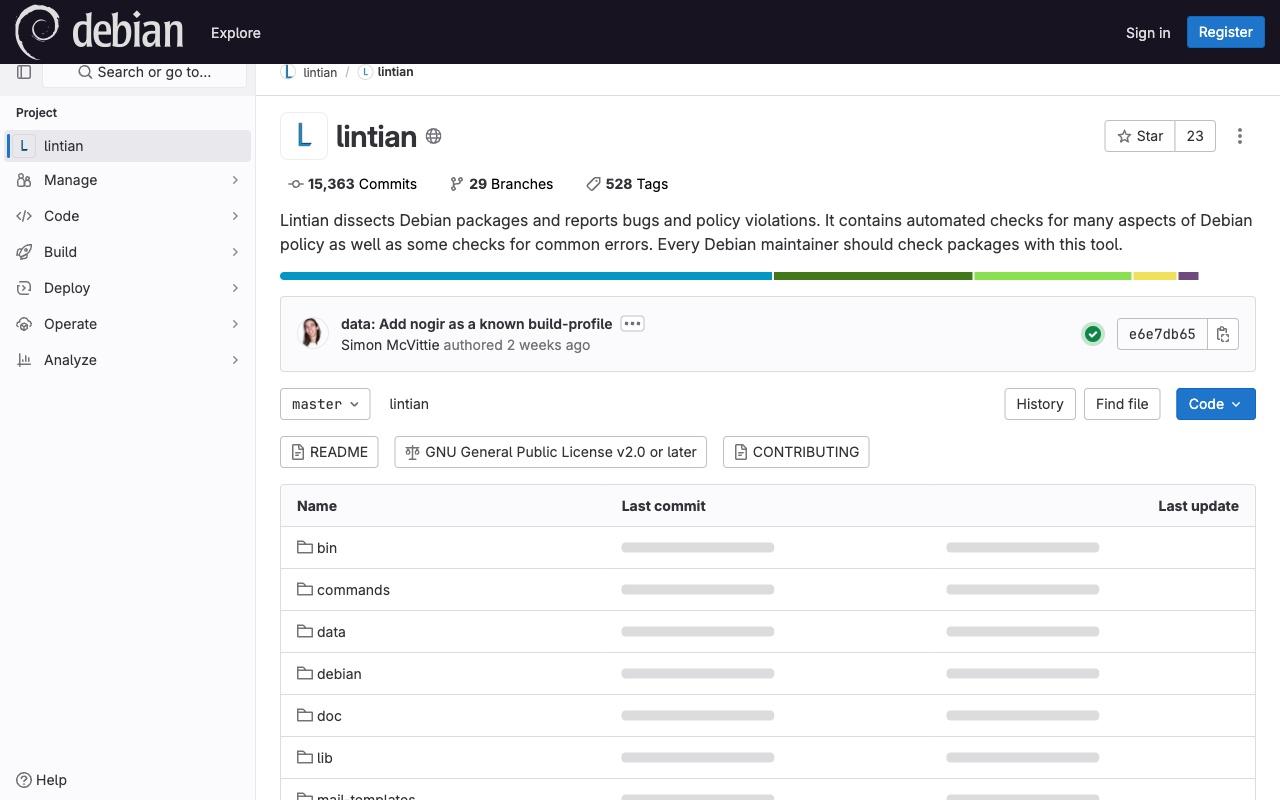This screenshot has height=800, width=1280.
Task: Click blue segment of language bar
Action: (526, 276)
